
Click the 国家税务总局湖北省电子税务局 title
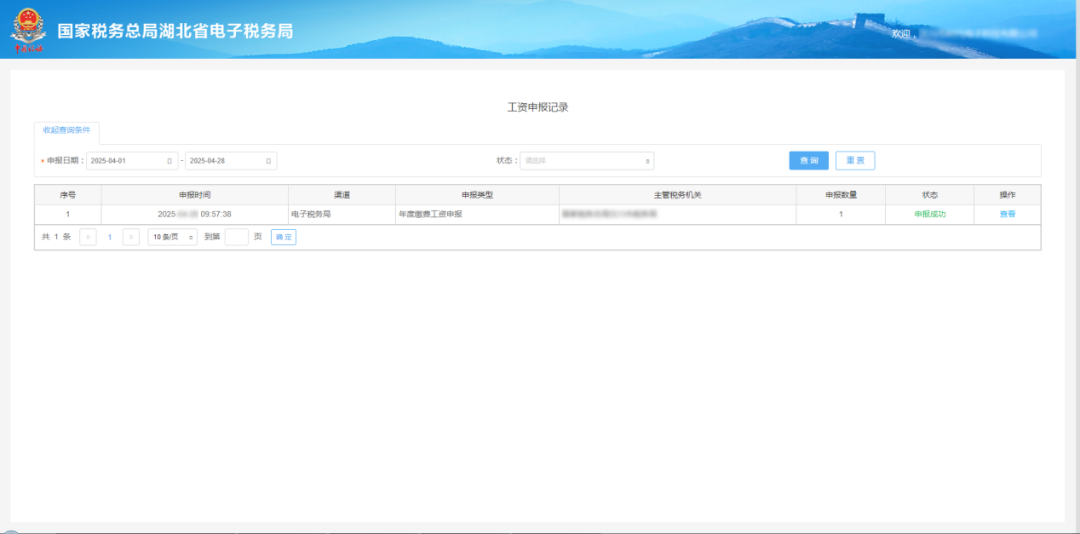tap(175, 31)
